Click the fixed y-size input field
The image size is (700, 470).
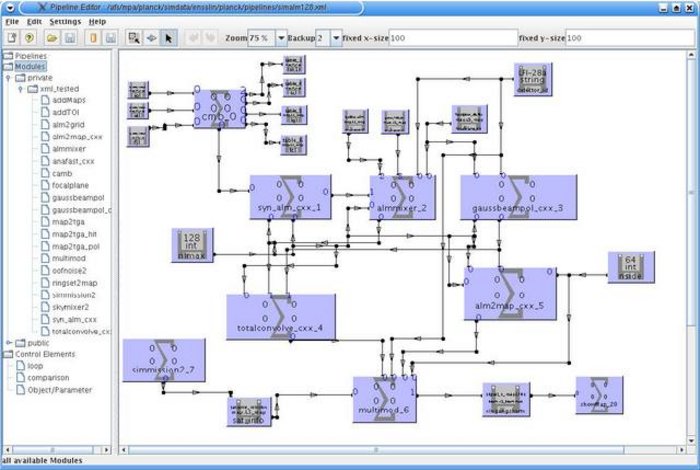[629, 38]
